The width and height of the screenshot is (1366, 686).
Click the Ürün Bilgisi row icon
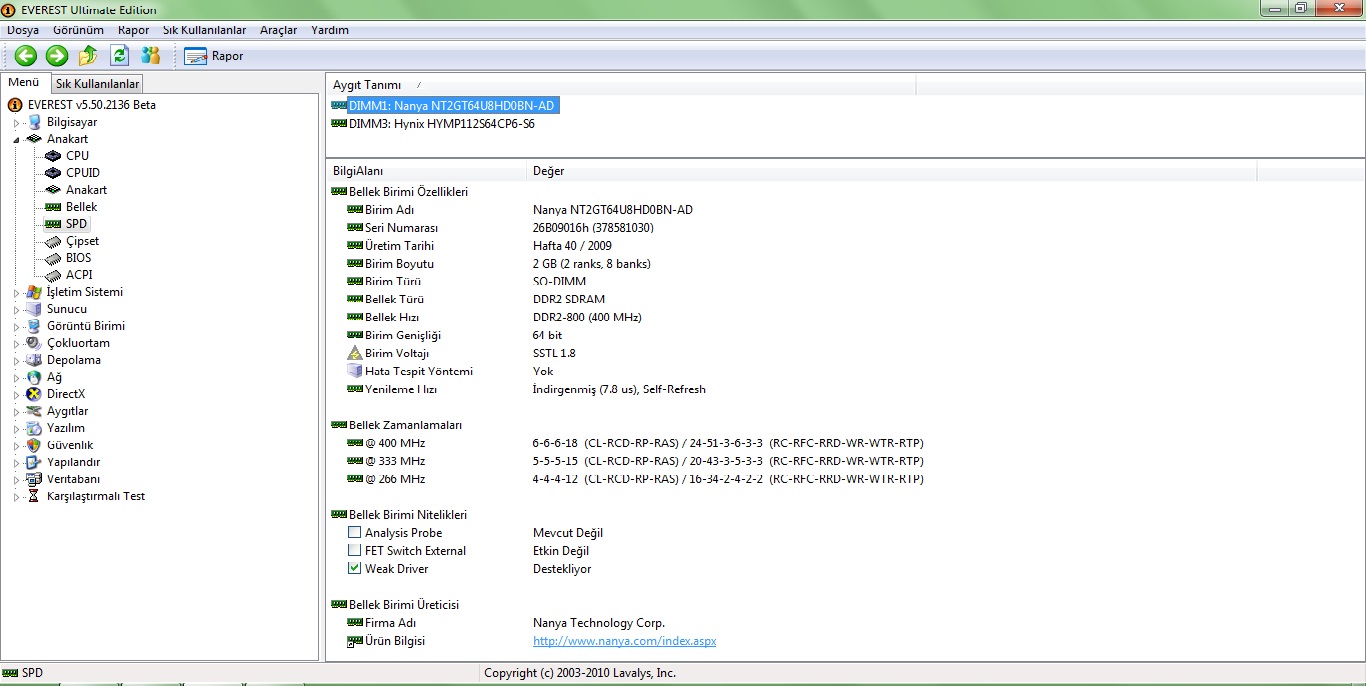coord(355,641)
